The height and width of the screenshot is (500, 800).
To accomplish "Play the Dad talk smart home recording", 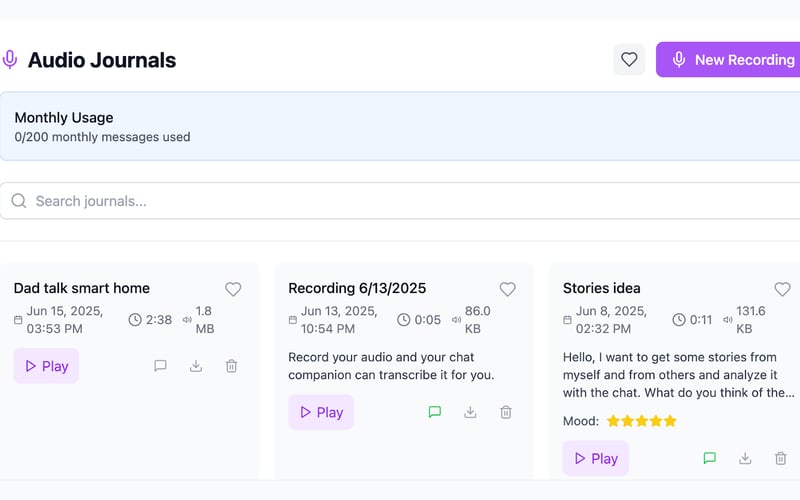I will [46, 366].
